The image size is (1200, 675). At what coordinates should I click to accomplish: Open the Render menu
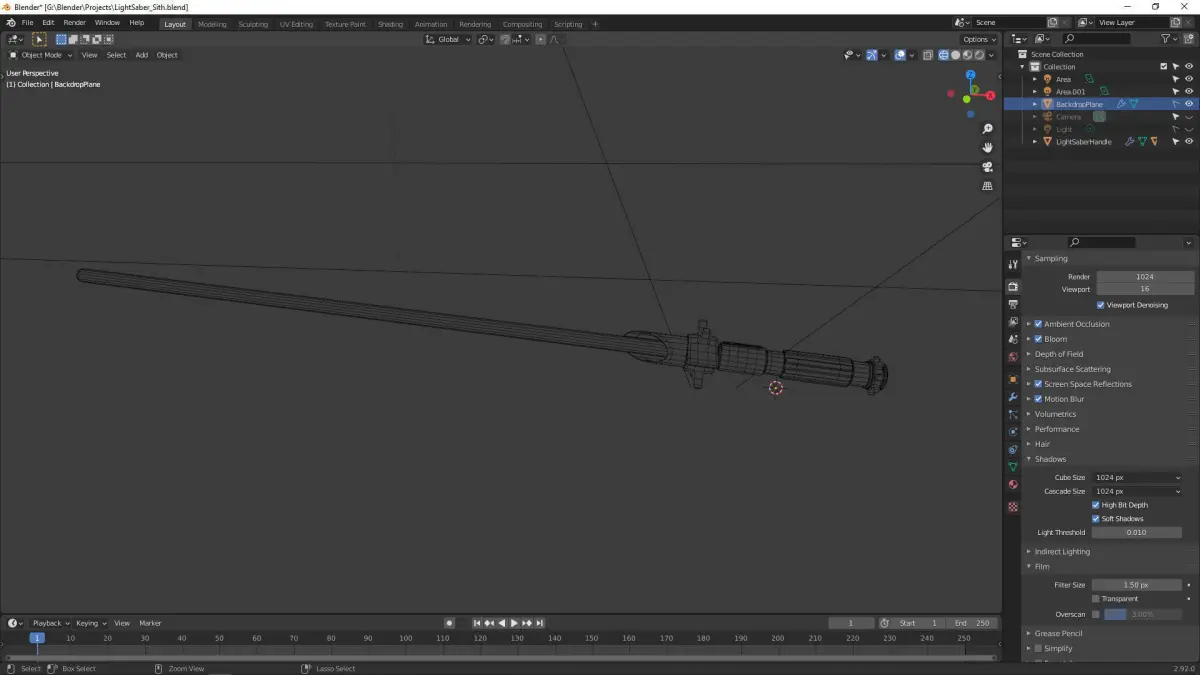(x=75, y=23)
